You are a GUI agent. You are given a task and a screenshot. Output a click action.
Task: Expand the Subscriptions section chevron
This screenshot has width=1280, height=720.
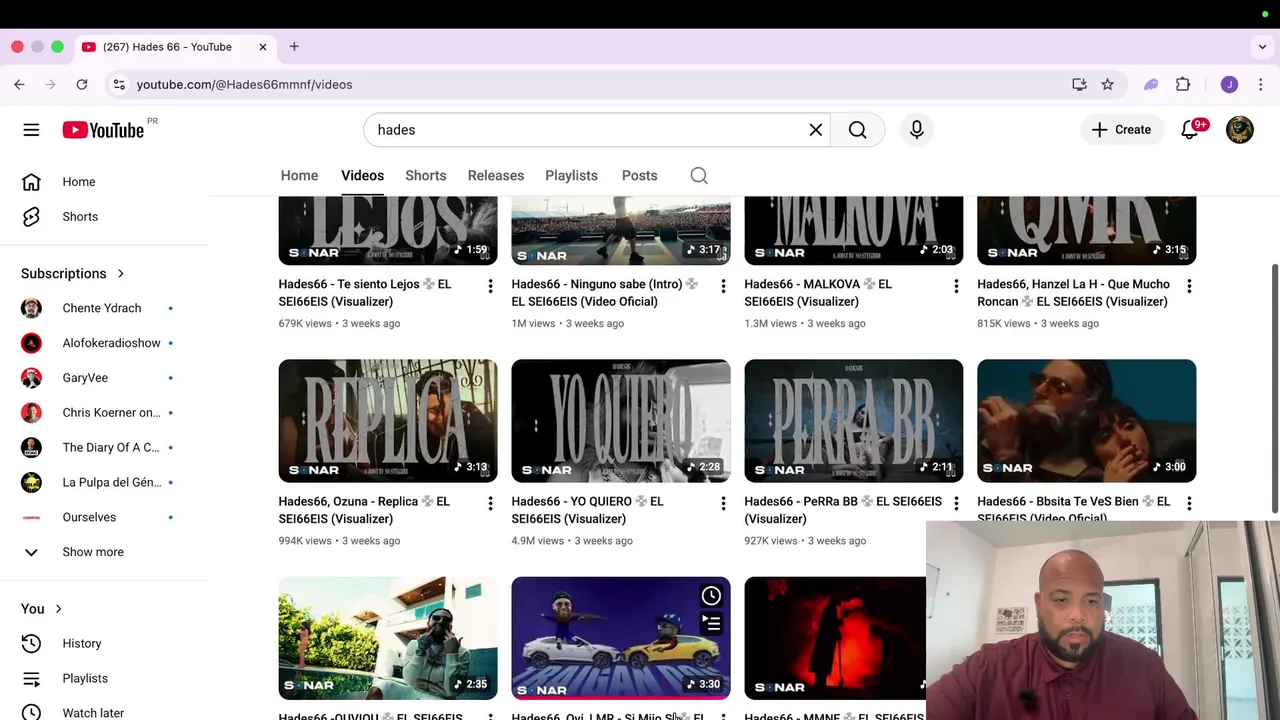pos(121,274)
